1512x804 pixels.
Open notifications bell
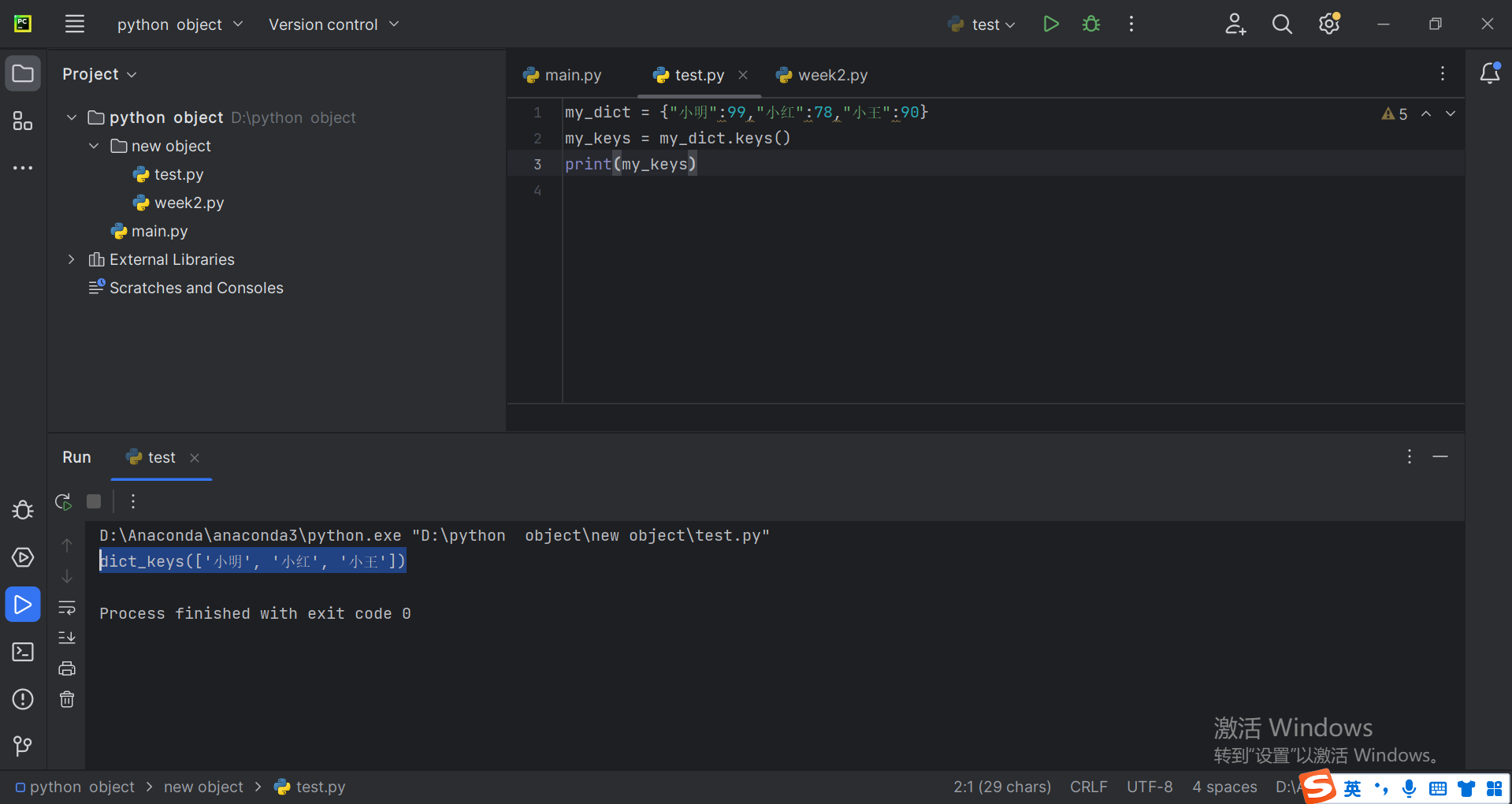1489,73
